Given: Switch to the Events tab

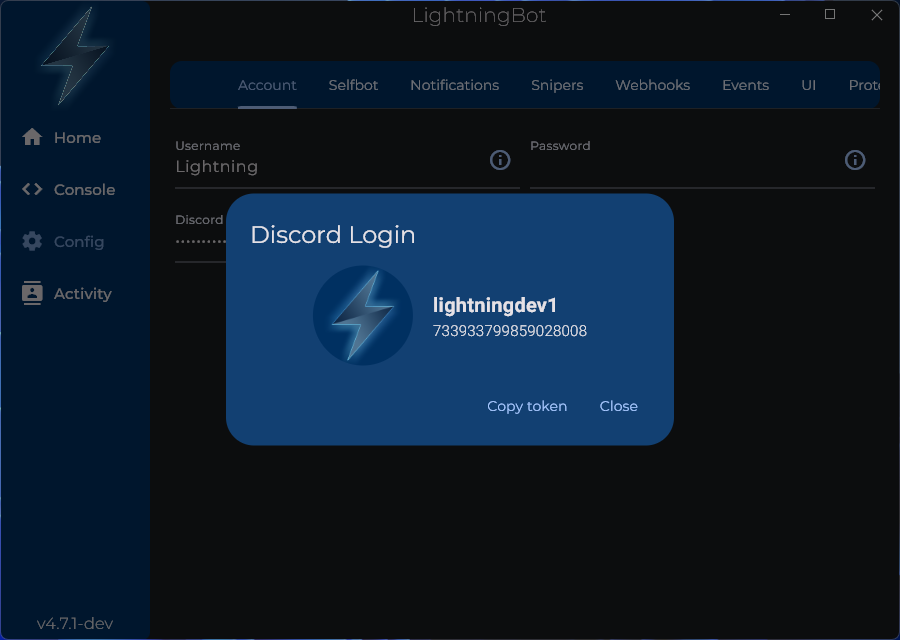Looking at the screenshot, I should point(745,85).
